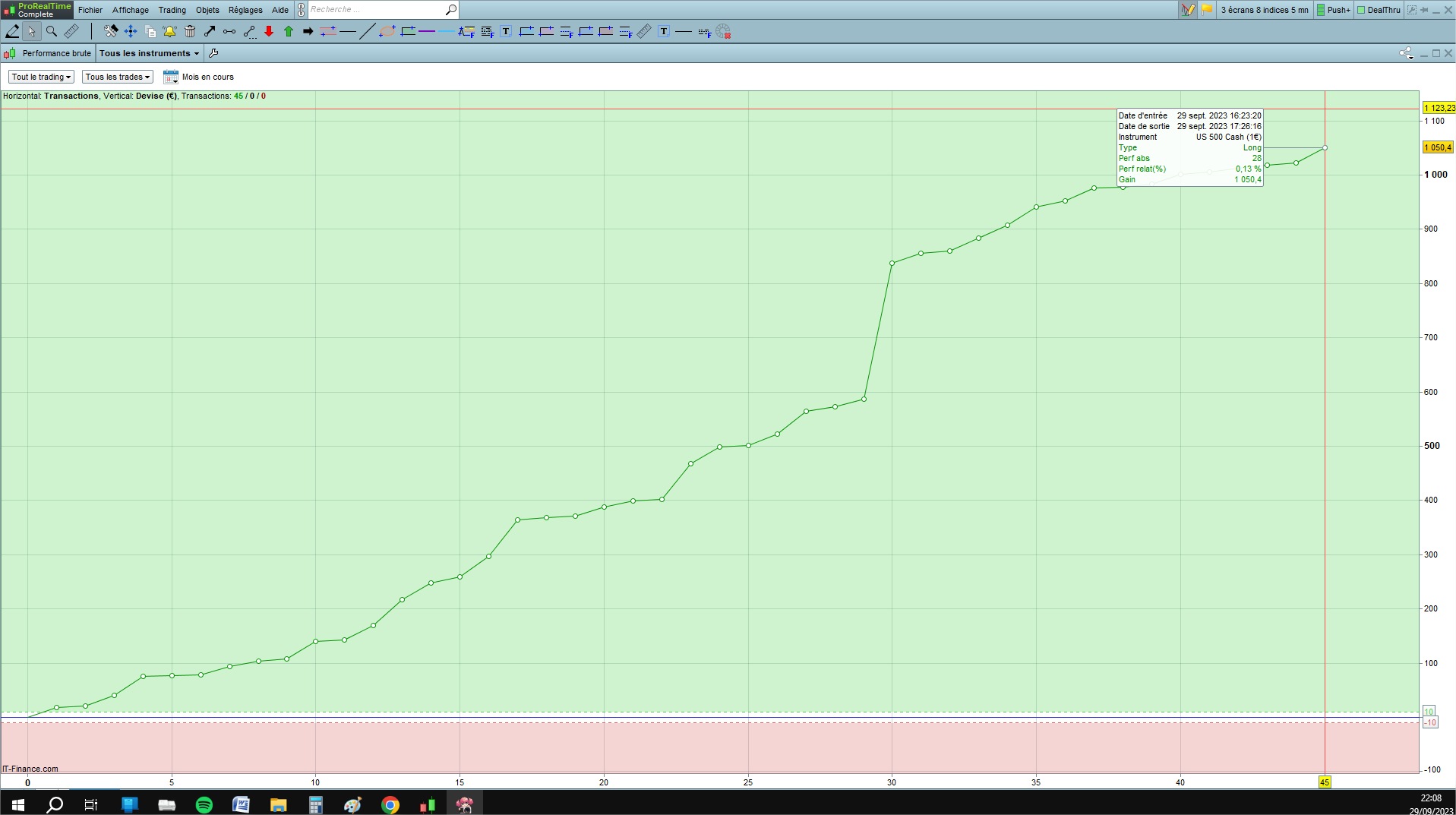Toggle the Push+ indicator
This screenshot has width=1456, height=815.
[x=1334, y=10]
